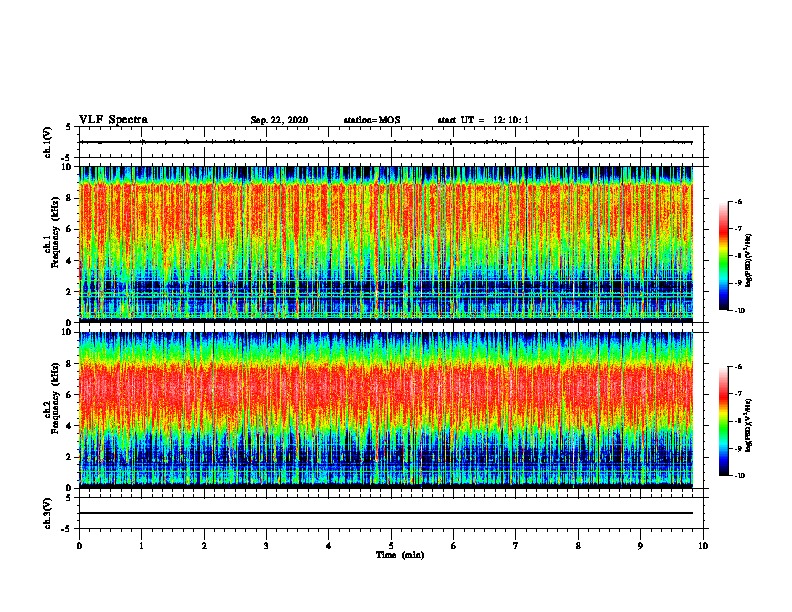Click the ch.2 color scale bar
Image resolution: width=792 pixels, height=612 pixels.
pos(724,421)
